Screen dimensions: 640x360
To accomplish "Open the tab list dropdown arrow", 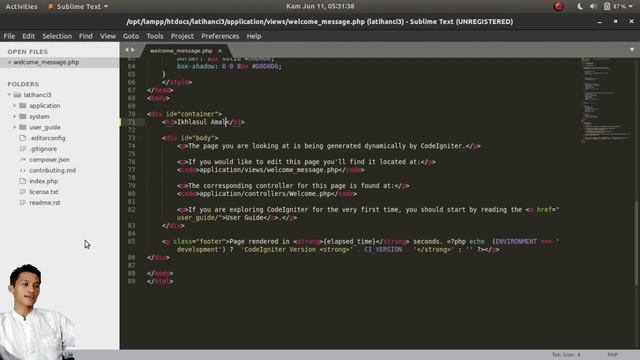I will pyautogui.click(x=632, y=50).
